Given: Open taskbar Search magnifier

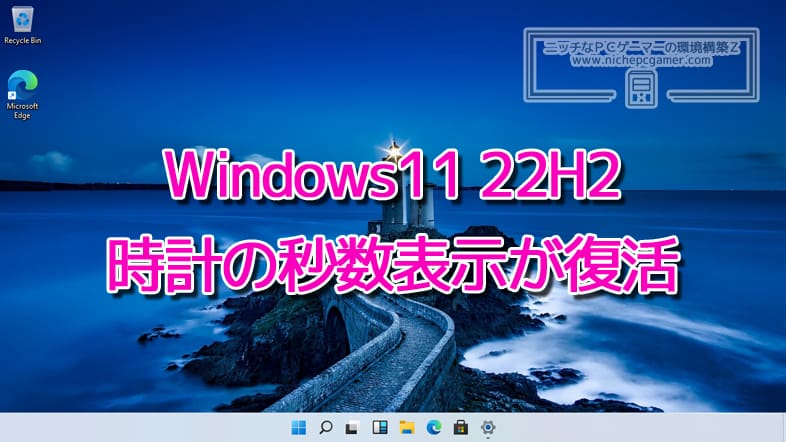Looking at the screenshot, I should pyautogui.click(x=326, y=427).
